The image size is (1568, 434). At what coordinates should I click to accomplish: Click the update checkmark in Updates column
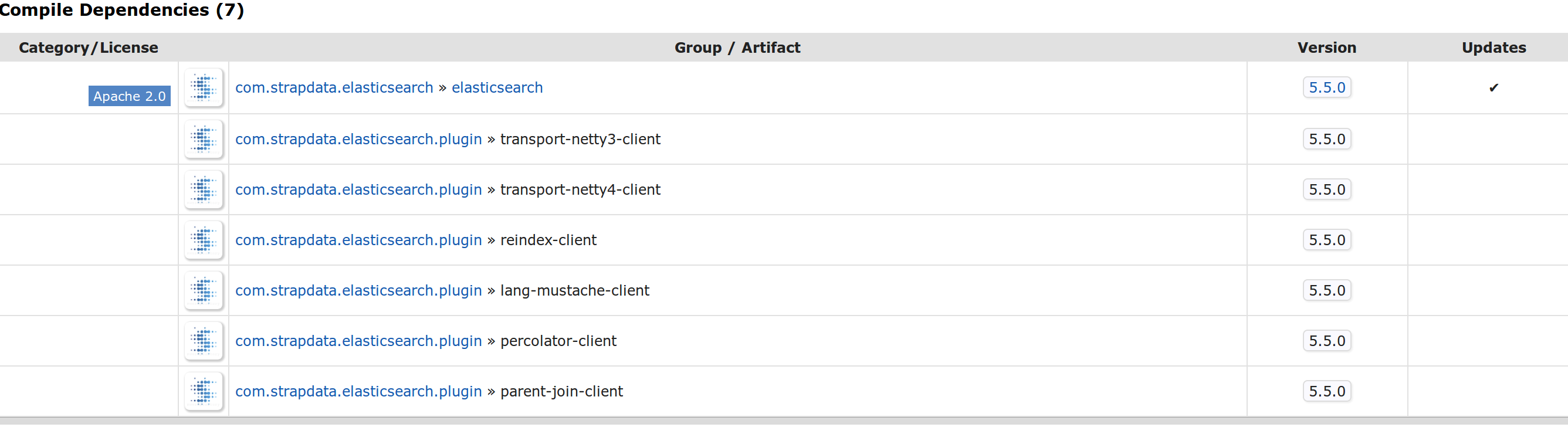pyautogui.click(x=1494, y=88)
